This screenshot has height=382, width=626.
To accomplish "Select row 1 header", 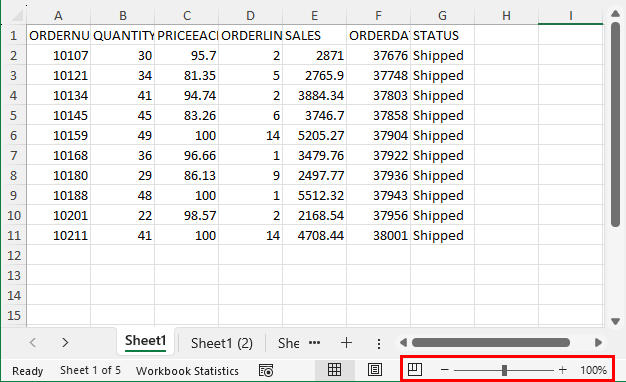I will click(14, 35).
